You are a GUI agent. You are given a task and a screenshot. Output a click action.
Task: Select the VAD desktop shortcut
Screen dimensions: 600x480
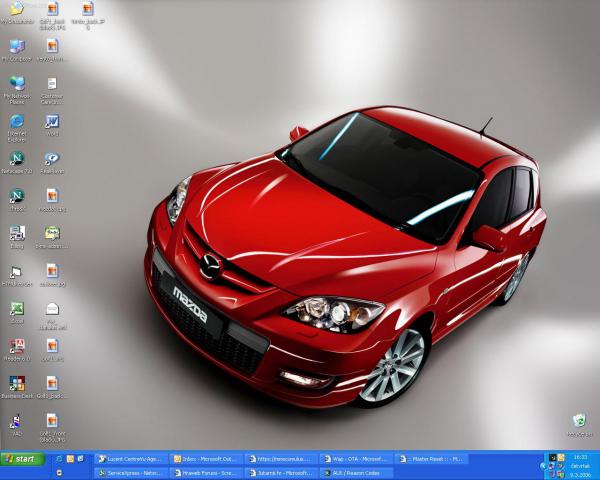pos(17,422)
